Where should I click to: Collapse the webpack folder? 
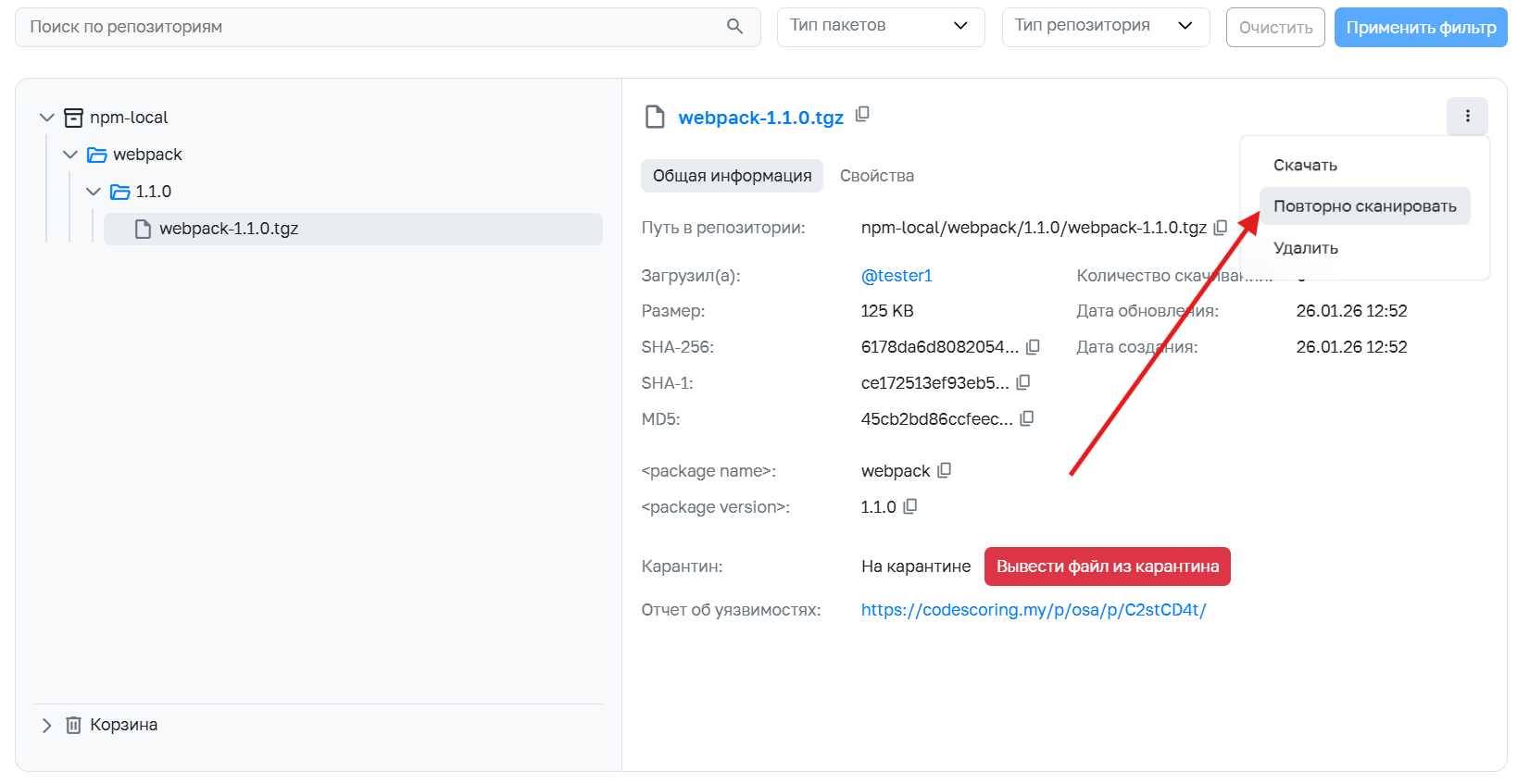[70, 155]
